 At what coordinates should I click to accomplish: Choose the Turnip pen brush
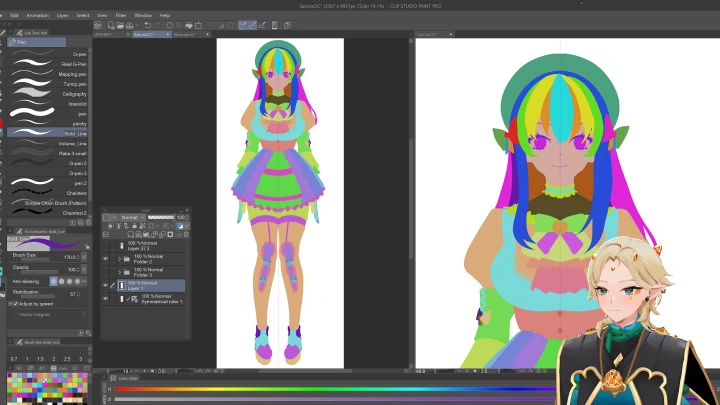[x=48, y=84]
